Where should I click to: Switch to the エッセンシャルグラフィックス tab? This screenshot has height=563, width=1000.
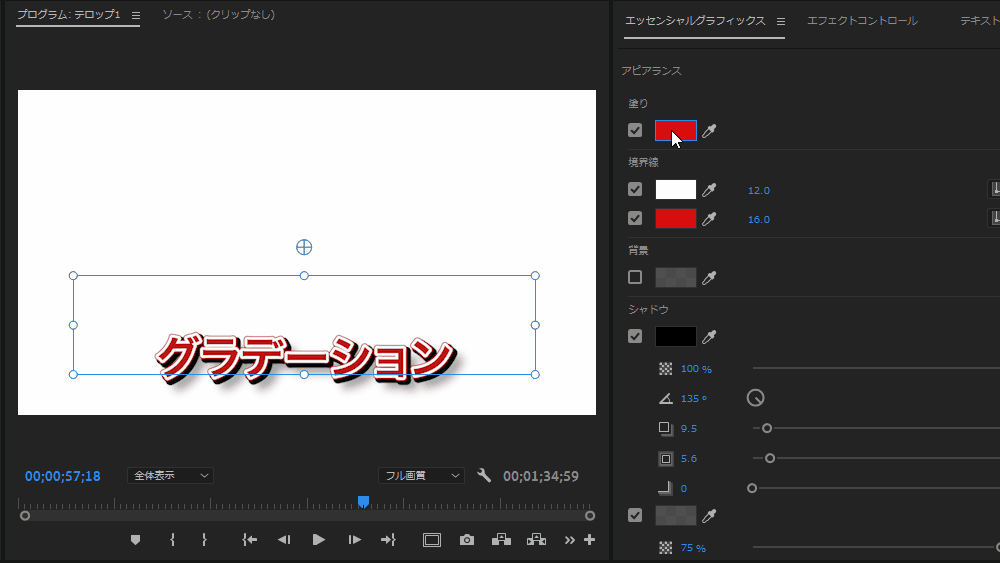(x=695, y=21)
